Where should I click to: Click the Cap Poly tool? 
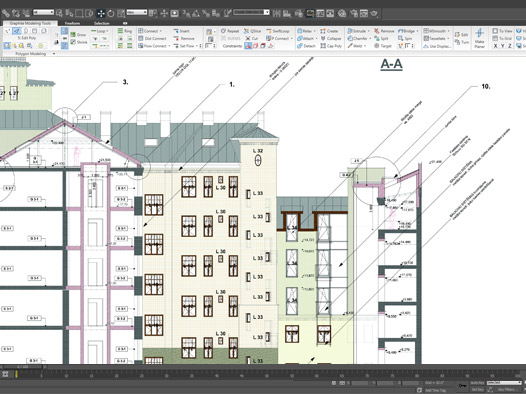pos(331,46)
